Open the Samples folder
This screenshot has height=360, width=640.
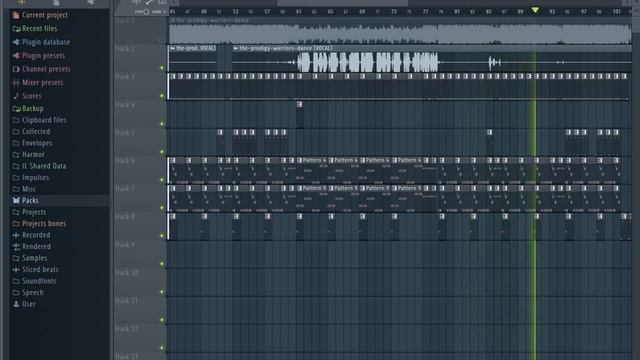tap(30, 258)
